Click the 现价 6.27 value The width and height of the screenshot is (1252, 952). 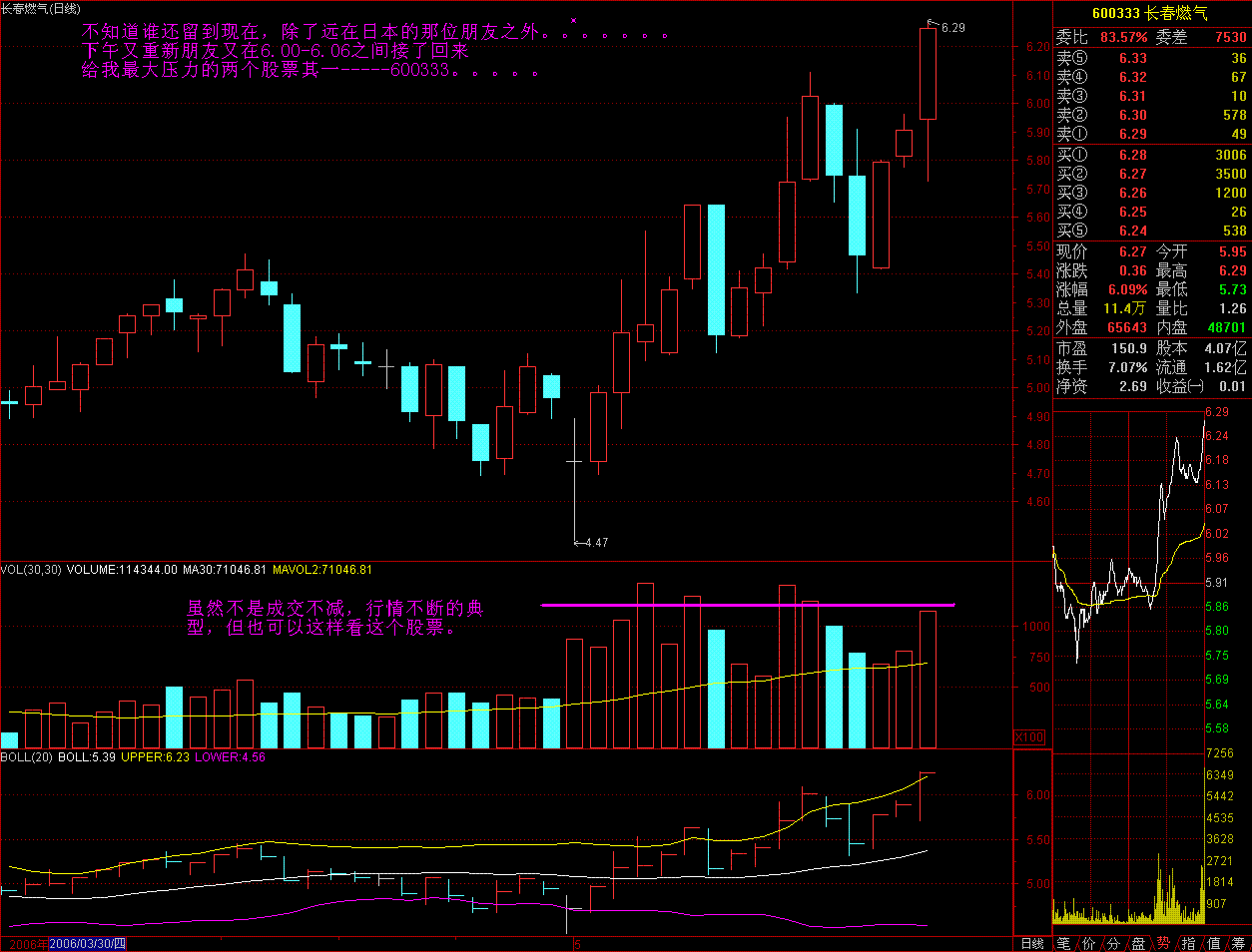click(1132, 251)
